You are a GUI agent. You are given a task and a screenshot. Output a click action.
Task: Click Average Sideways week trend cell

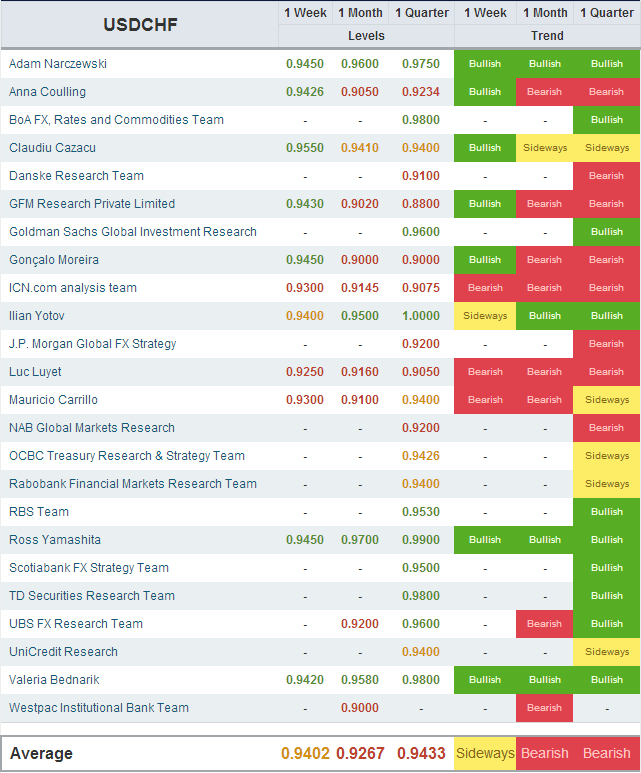click(485, 753)
